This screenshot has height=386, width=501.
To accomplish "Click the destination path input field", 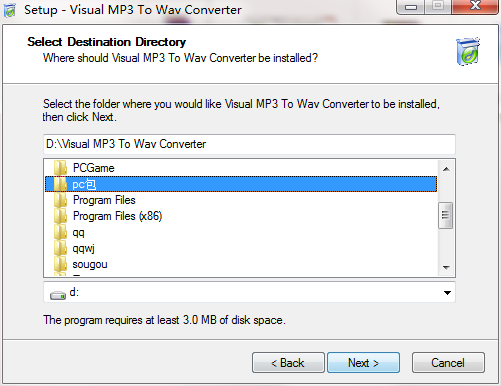I will (x=249, y=144).
